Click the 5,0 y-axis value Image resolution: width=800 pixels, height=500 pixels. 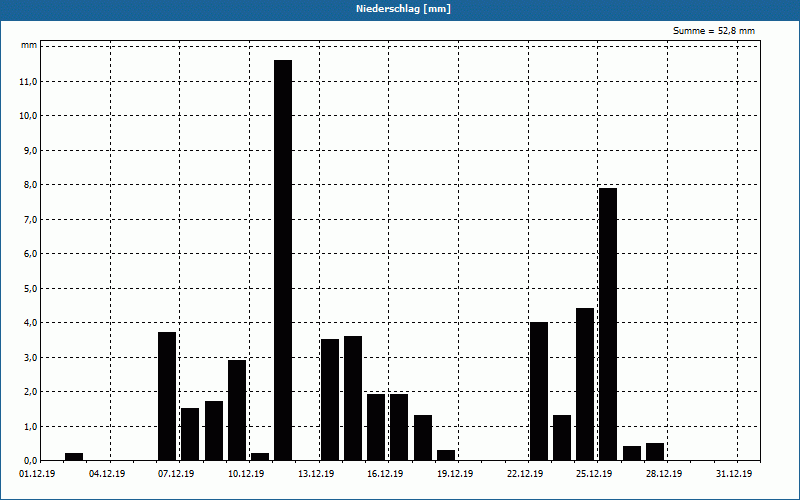pos(29,288)
